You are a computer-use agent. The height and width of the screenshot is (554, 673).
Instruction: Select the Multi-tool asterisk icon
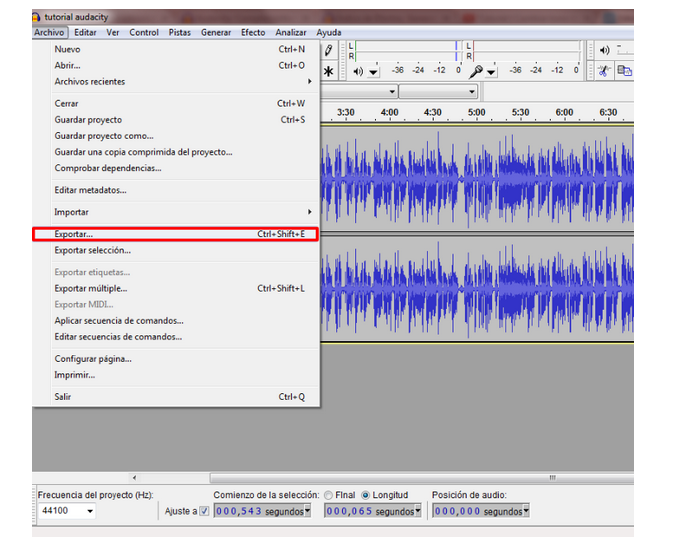[x=328, y=71]
